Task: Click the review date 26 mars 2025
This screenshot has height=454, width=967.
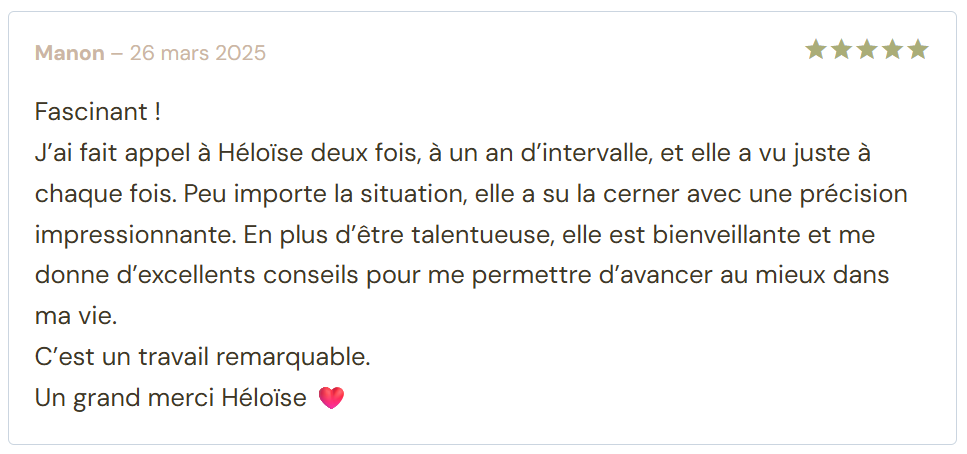Action: click(x=198, y=53)
